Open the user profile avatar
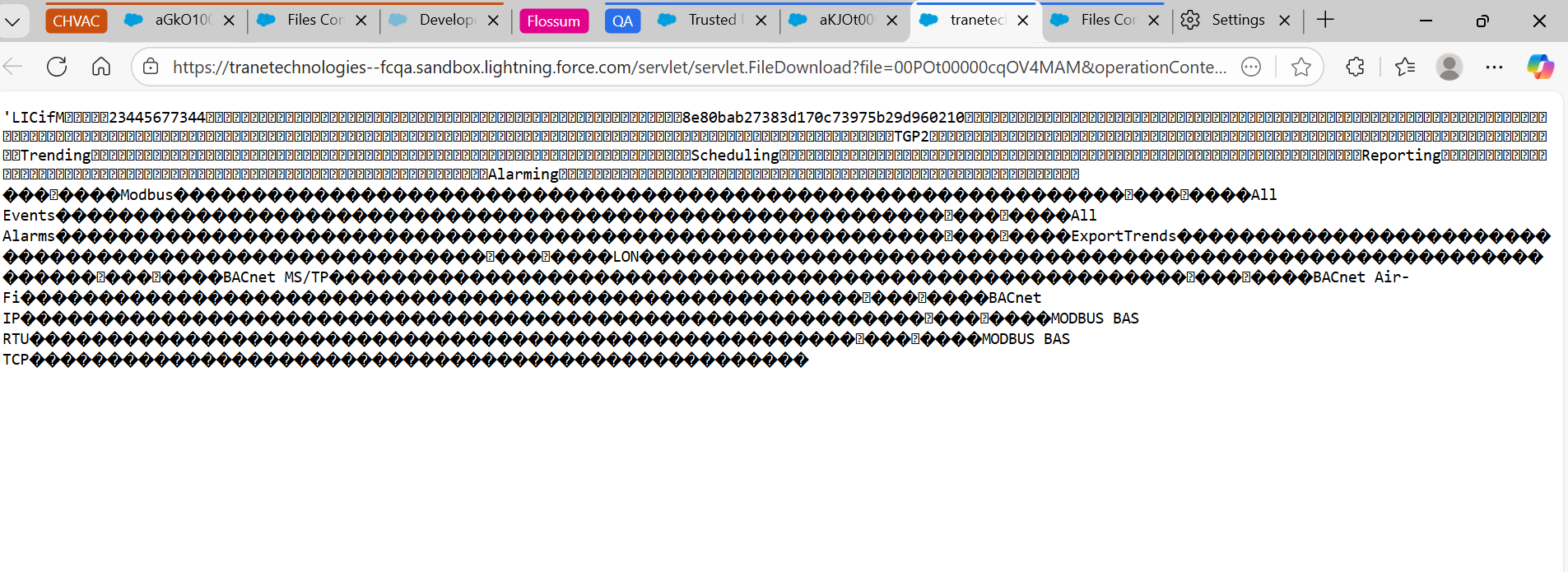 1449,67
